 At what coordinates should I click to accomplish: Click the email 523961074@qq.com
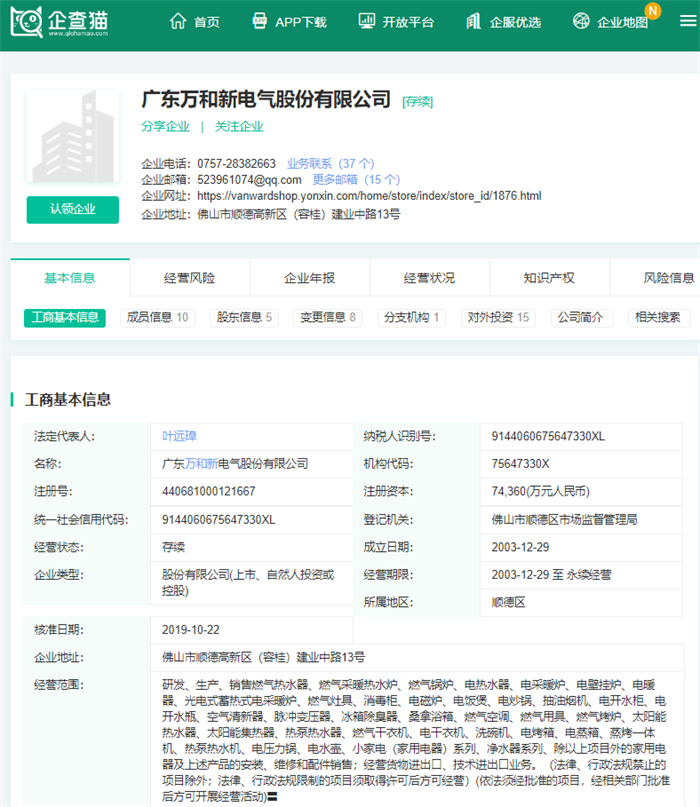coord(250,180)
